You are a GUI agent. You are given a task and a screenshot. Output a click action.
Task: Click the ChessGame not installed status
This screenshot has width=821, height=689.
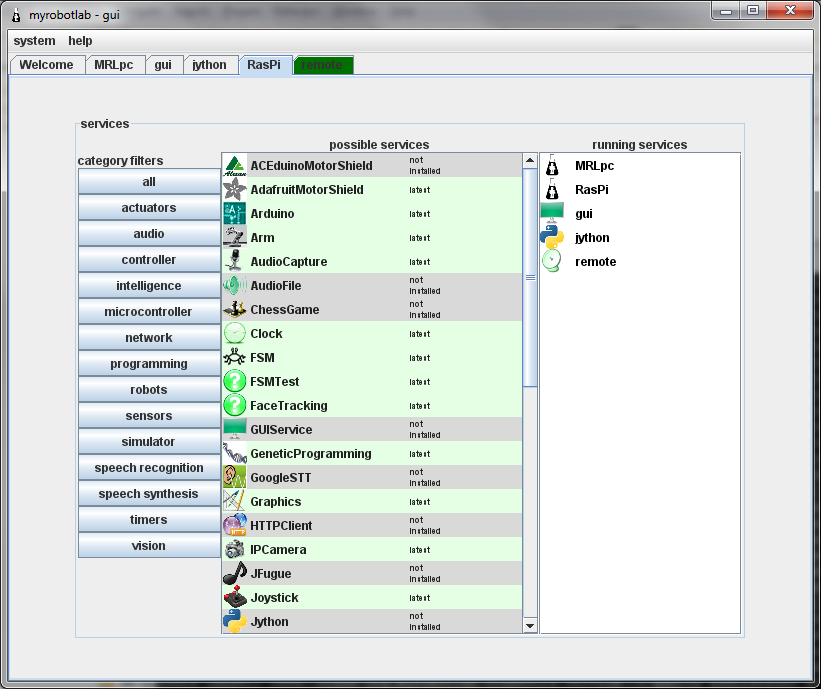(425, 309)
